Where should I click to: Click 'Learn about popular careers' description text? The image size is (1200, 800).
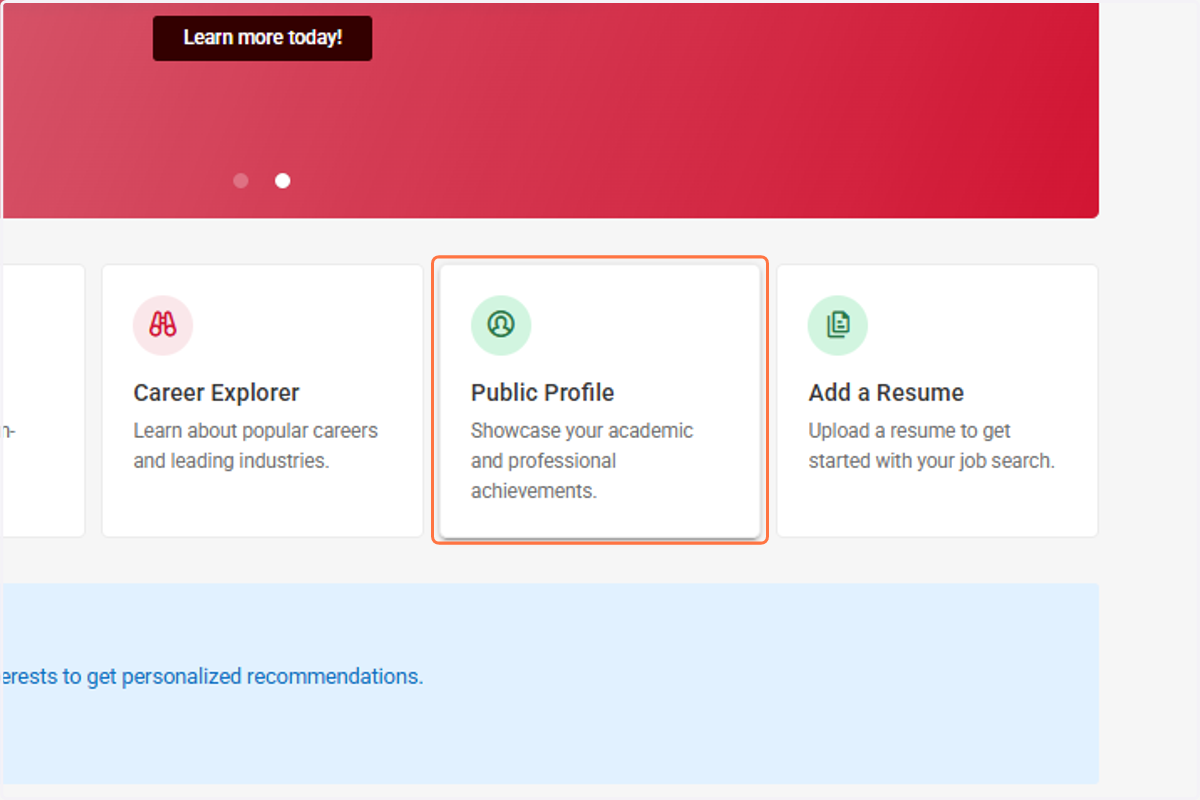pyautogui.click(x=256, y=446)
